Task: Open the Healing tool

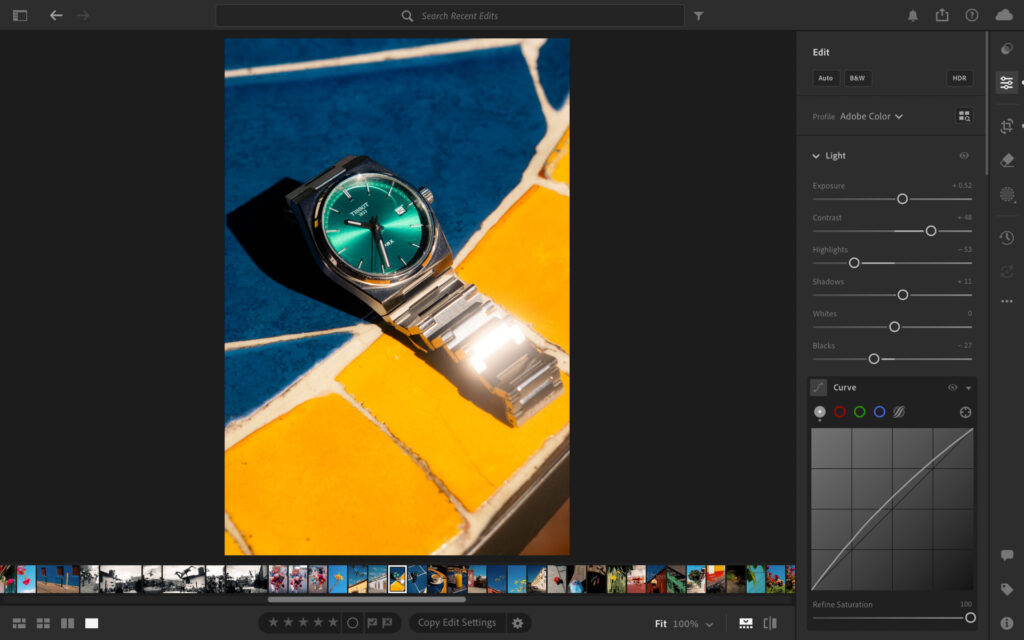Action: 1006,157
